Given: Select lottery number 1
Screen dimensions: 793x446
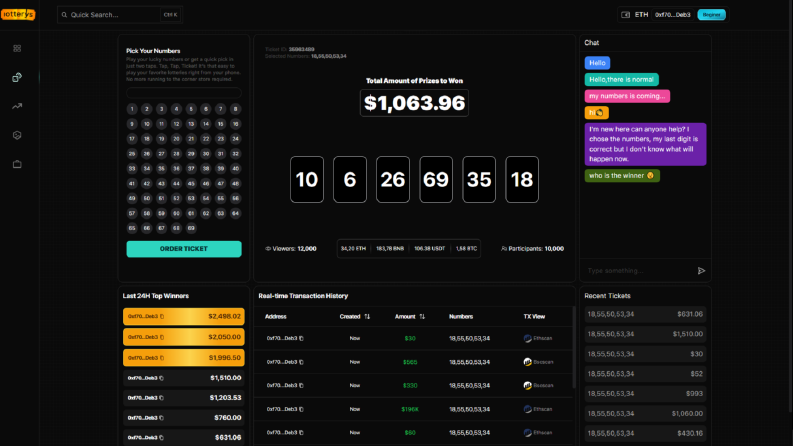Looking at the screenshot, I should [x=132, y=109].
